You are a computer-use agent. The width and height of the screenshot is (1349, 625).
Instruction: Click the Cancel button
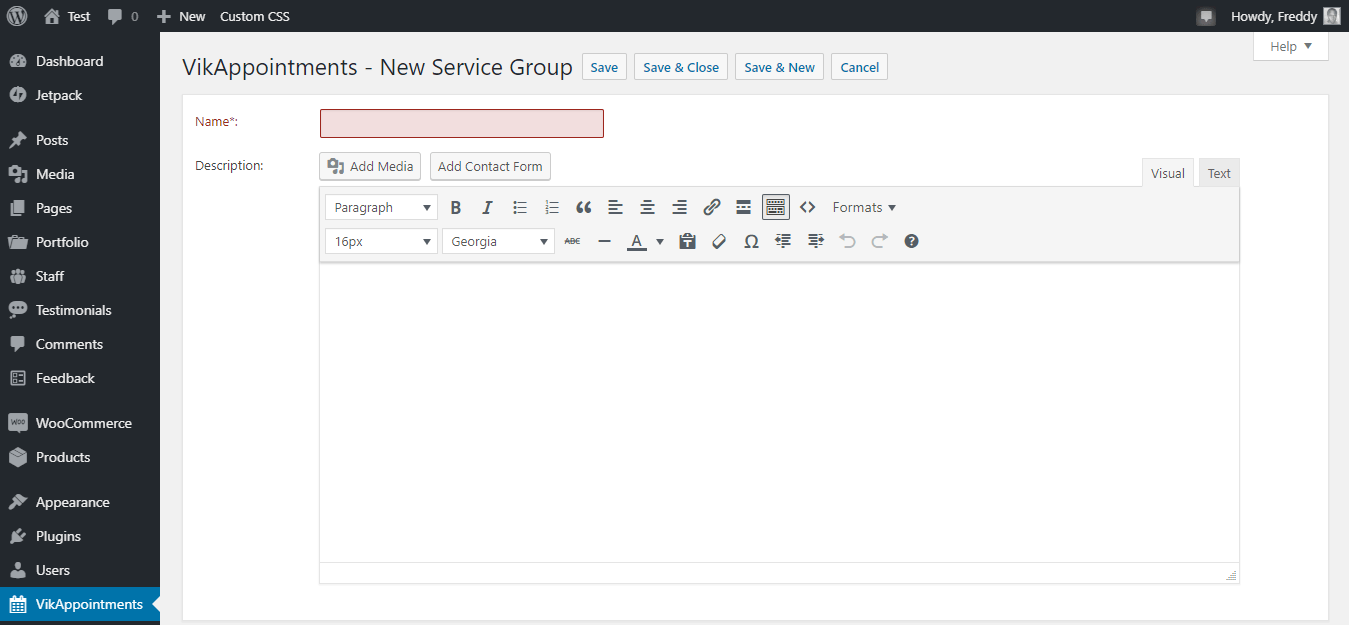859,67
